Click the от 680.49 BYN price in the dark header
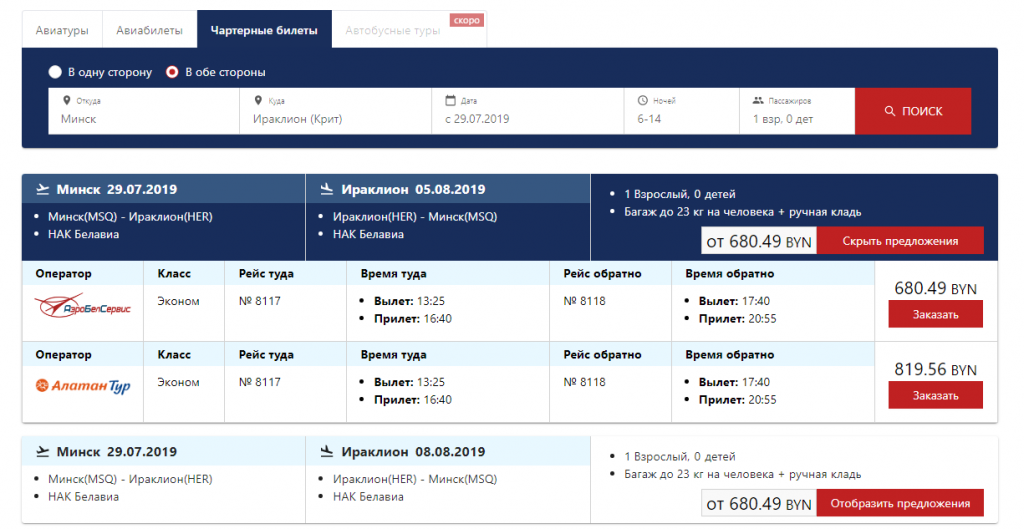This screenshot has width=1024, height=529. click(759, 242)
